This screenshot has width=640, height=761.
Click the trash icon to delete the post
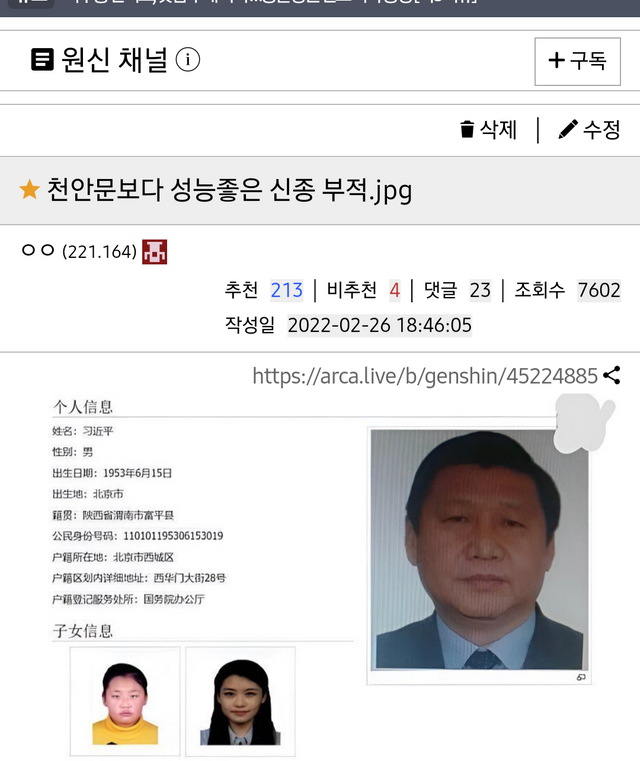click(467, 130)
